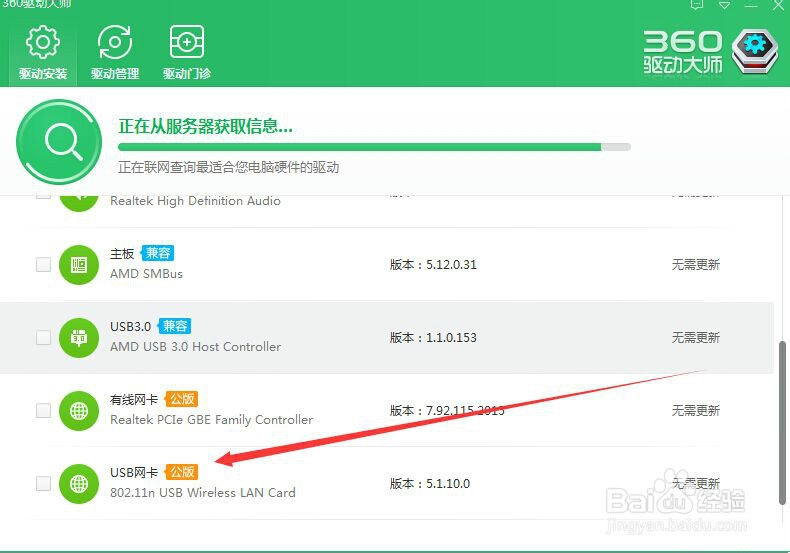Viewport: 790px width, 553px height.
Task: Click the vertical scrollbar thumb
Action: click(782, 423)
